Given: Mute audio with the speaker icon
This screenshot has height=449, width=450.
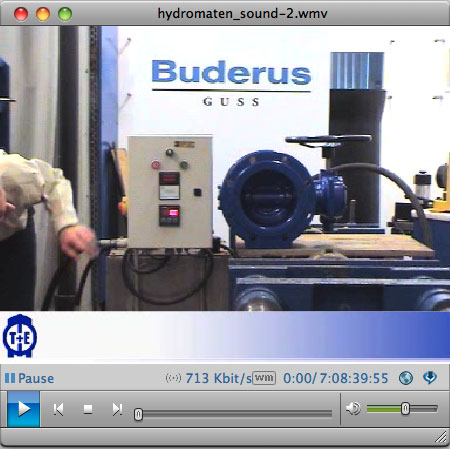Looking at the screenshot, I should (x=353, y=408).
